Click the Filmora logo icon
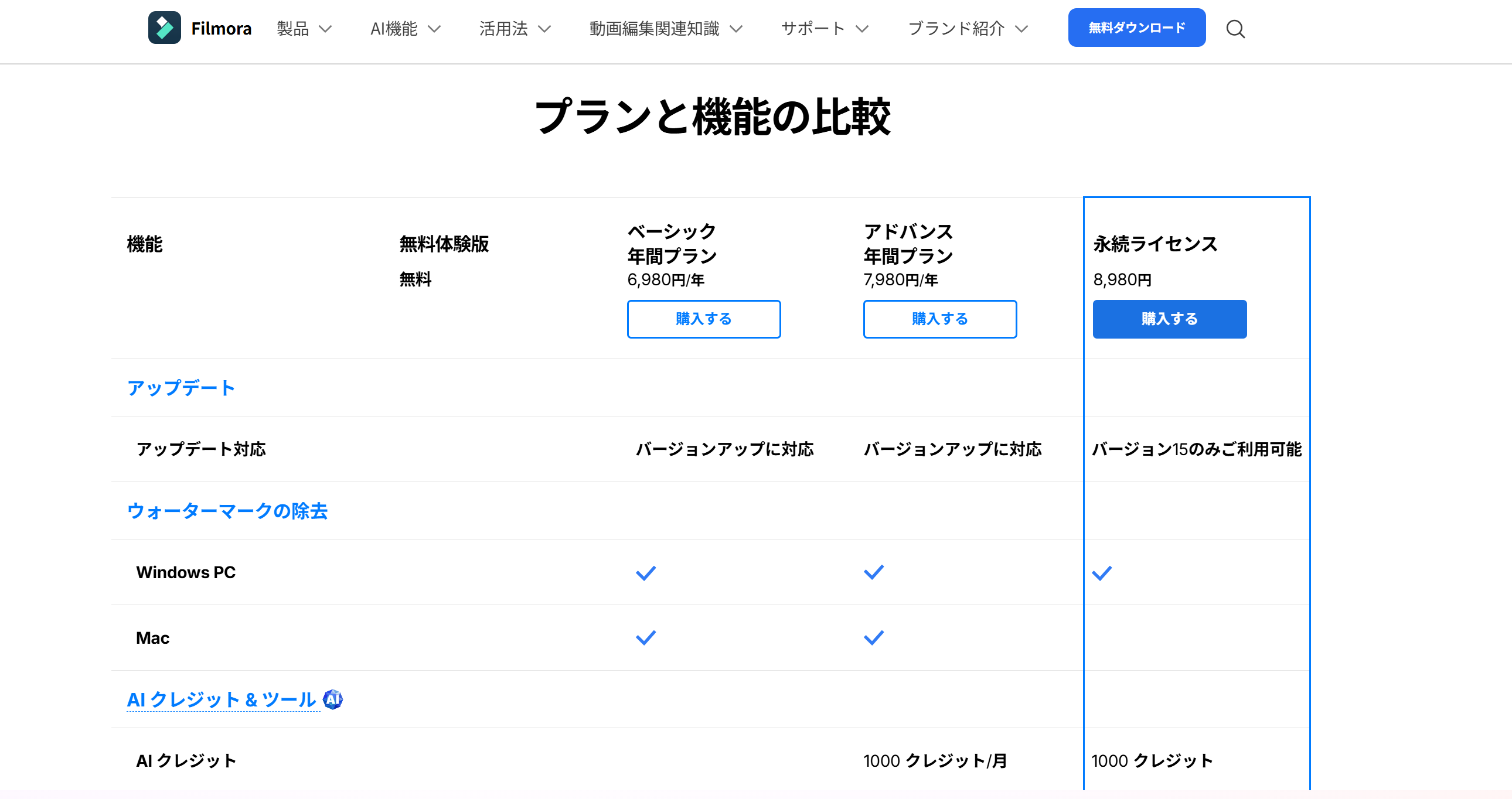The height and width of the screenshot is (799, 1512). tap(164, 28)
